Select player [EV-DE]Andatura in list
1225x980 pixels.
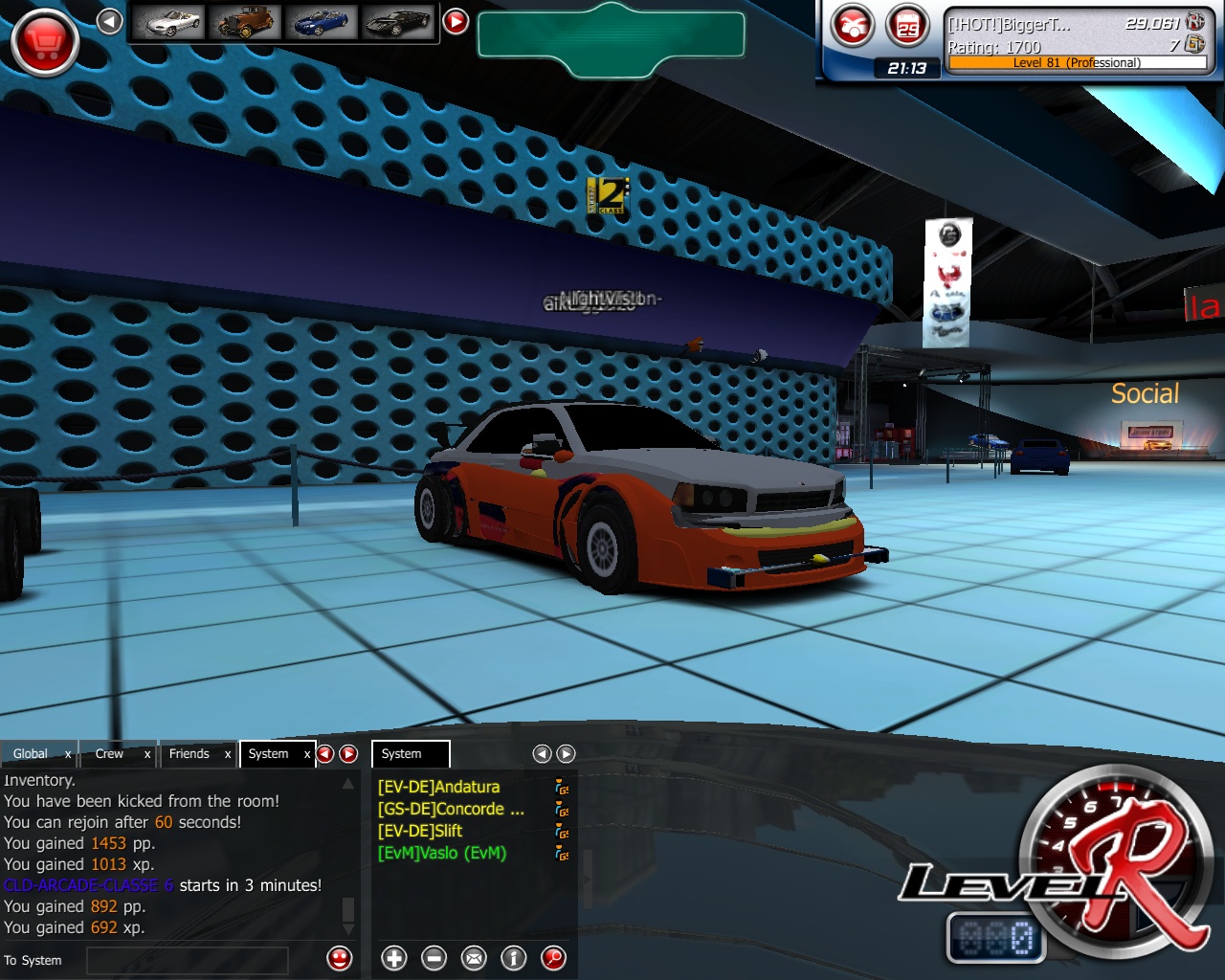(x=438, y=787)
